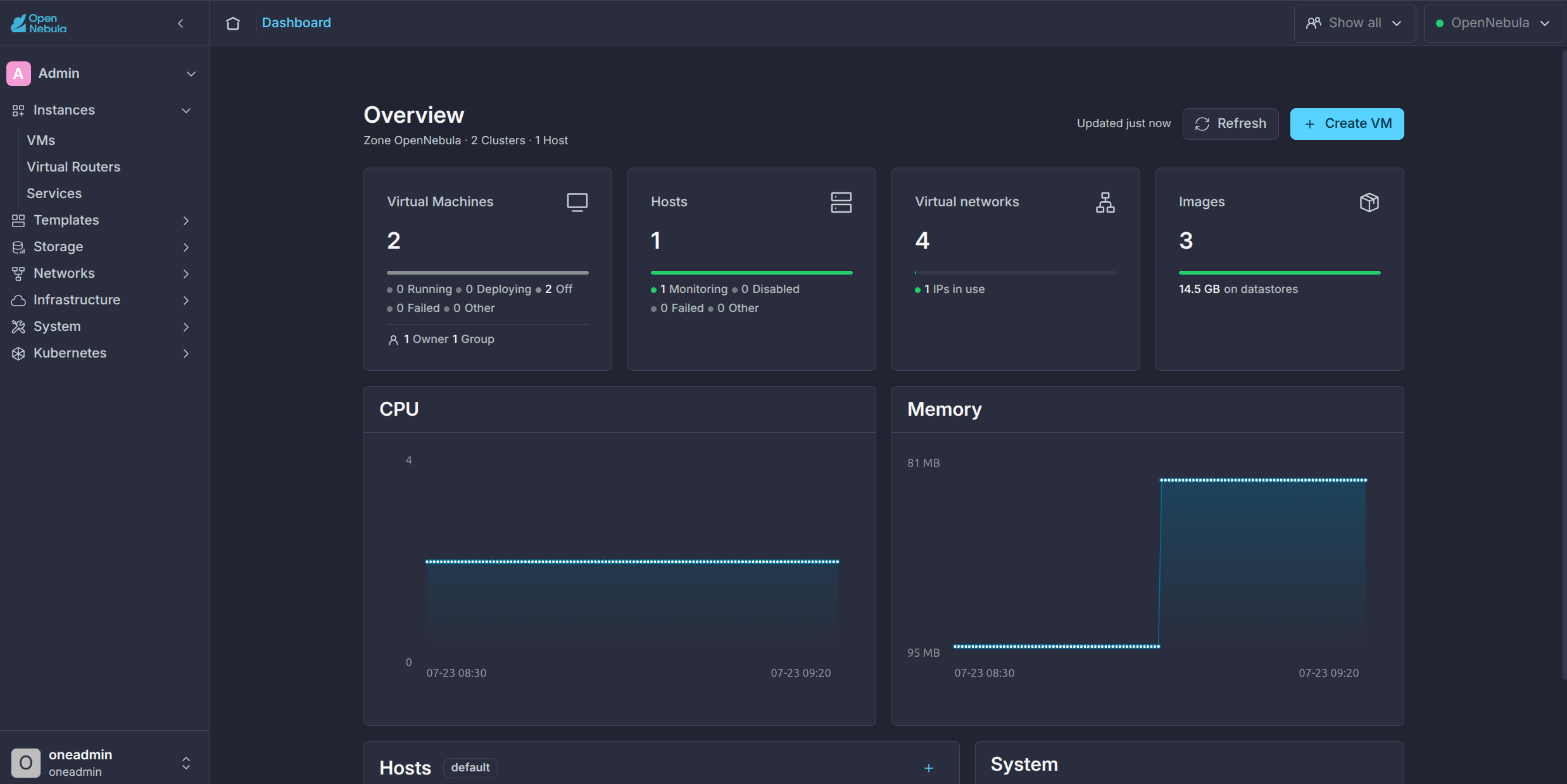This screenshot has height=784, width=1567.
Task: Click the Kubernetes icon in sidebar
Action: click(18, 354)
